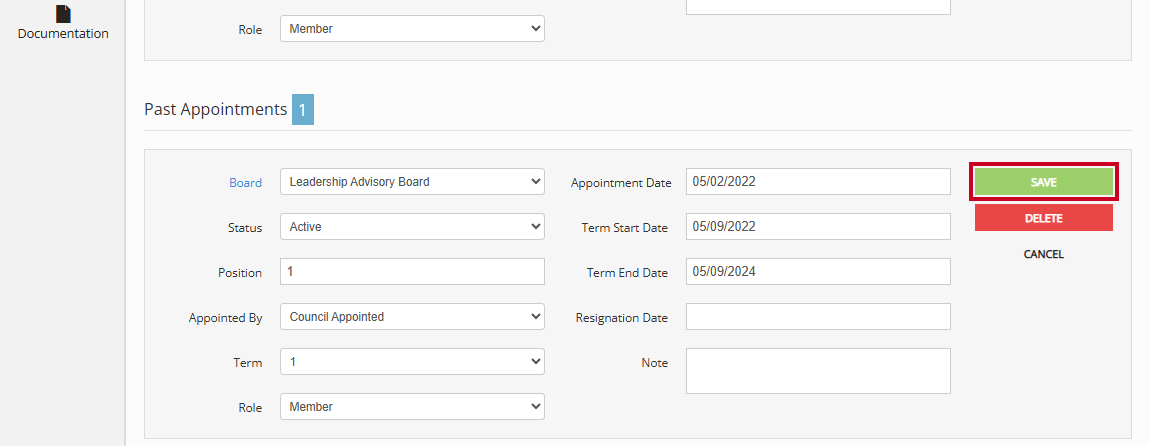Image resolution: width=1150 pixels, height=446 pixels.
Task: Click the Term End Date field 05/09/2024
Action: [x=818, y=271]
